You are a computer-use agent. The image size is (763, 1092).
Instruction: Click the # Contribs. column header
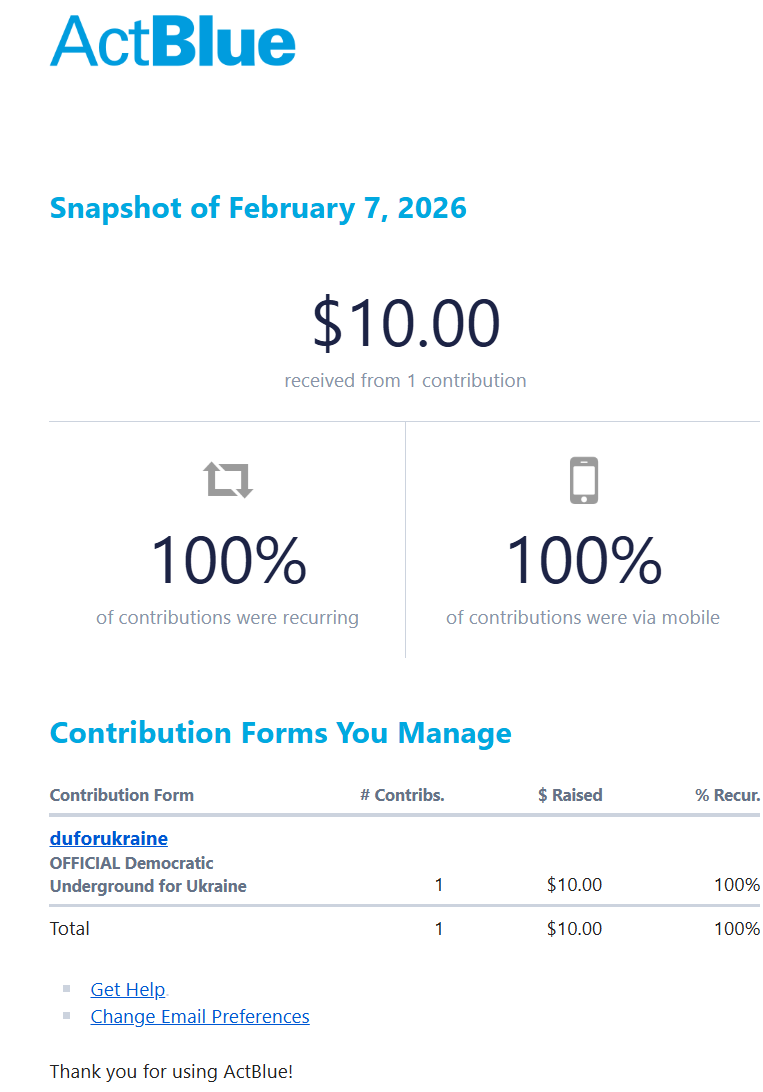click(x=402, y=795)
